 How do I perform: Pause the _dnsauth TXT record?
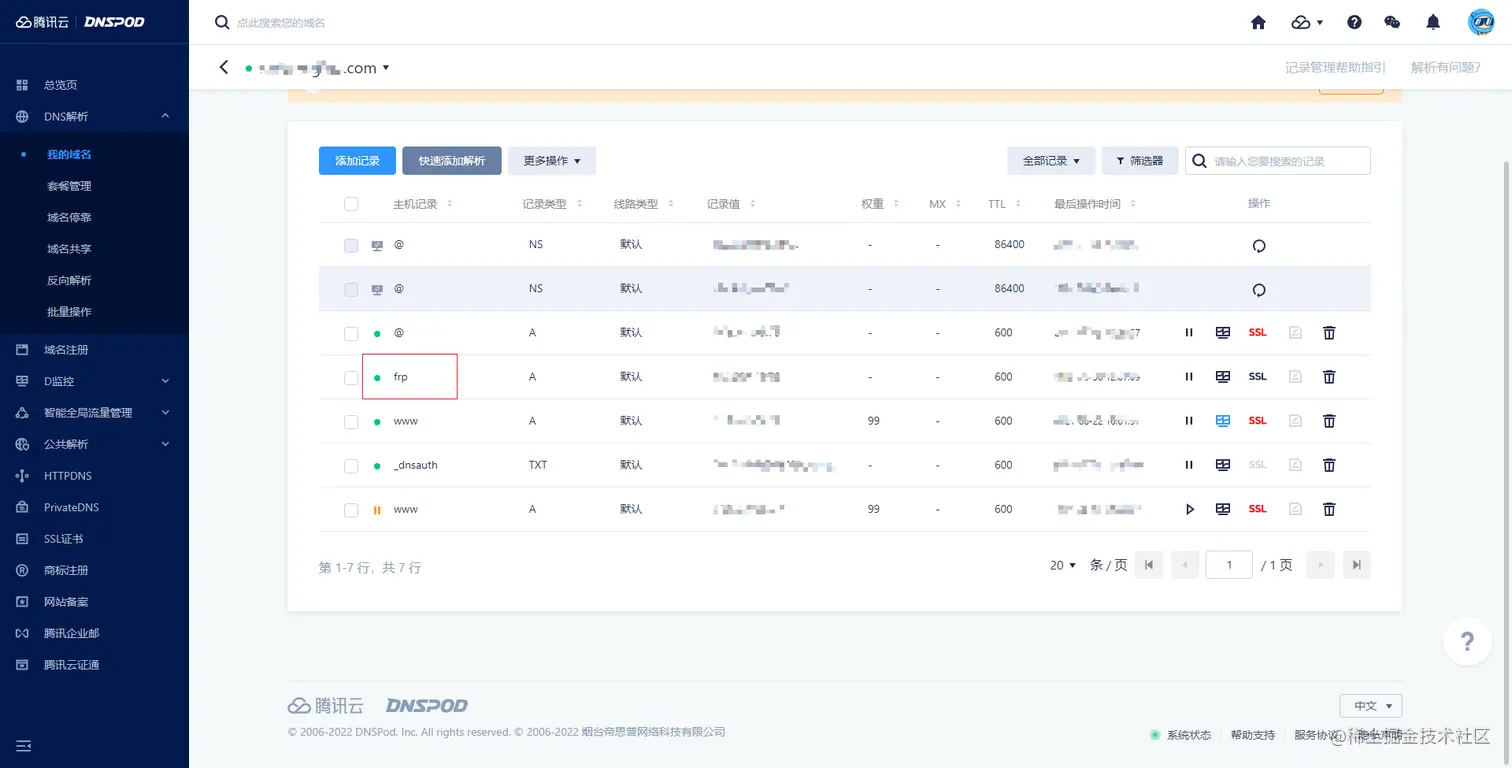pos(1189,465)
